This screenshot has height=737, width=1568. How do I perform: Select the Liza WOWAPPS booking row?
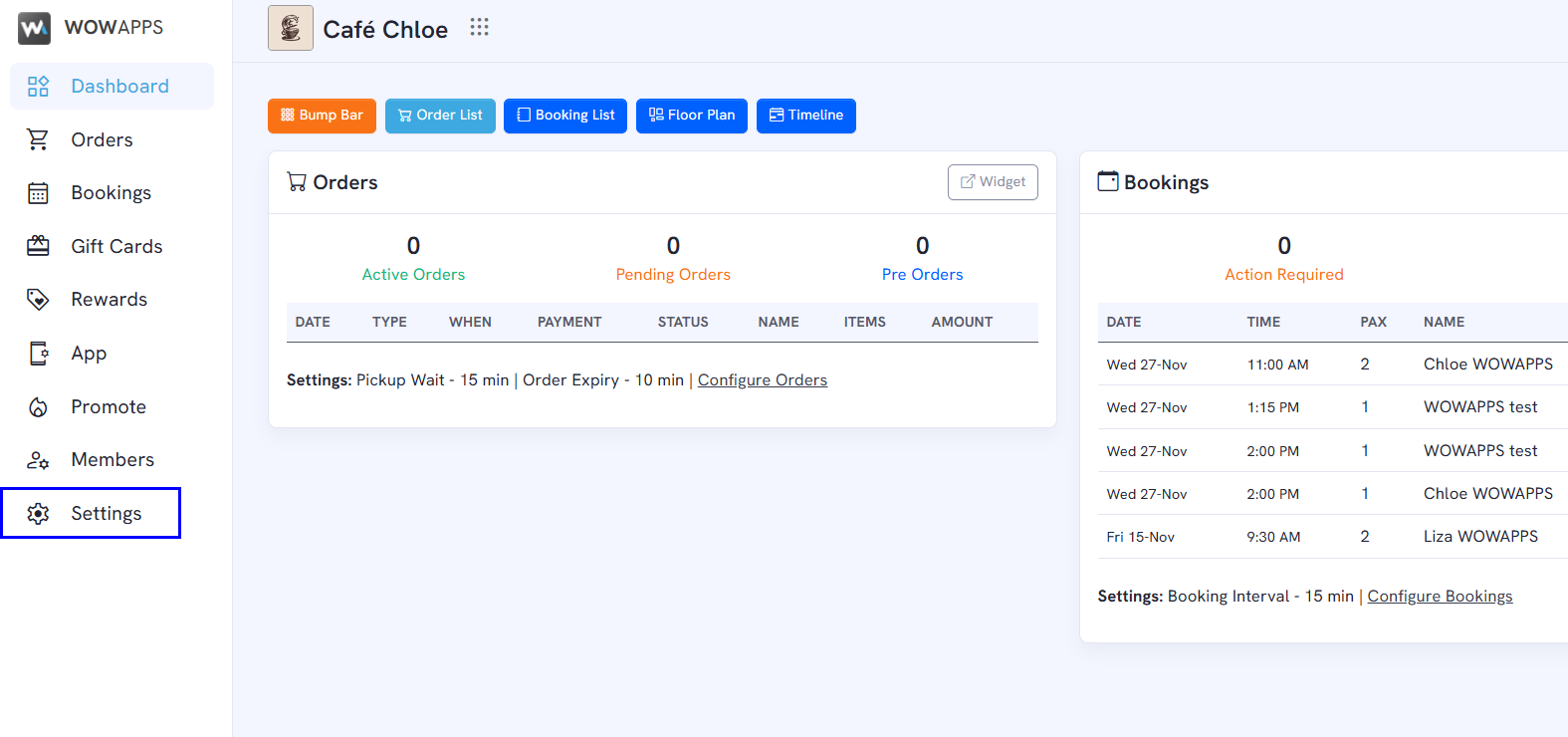[1333, 537]
